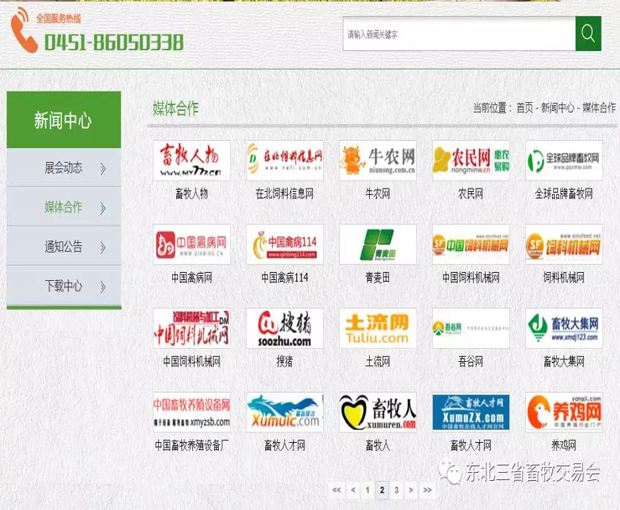Open the red calligraphy 中国饲料机械网 logo
The height and width of the screenshot is (510, 620).
point(192,329)
